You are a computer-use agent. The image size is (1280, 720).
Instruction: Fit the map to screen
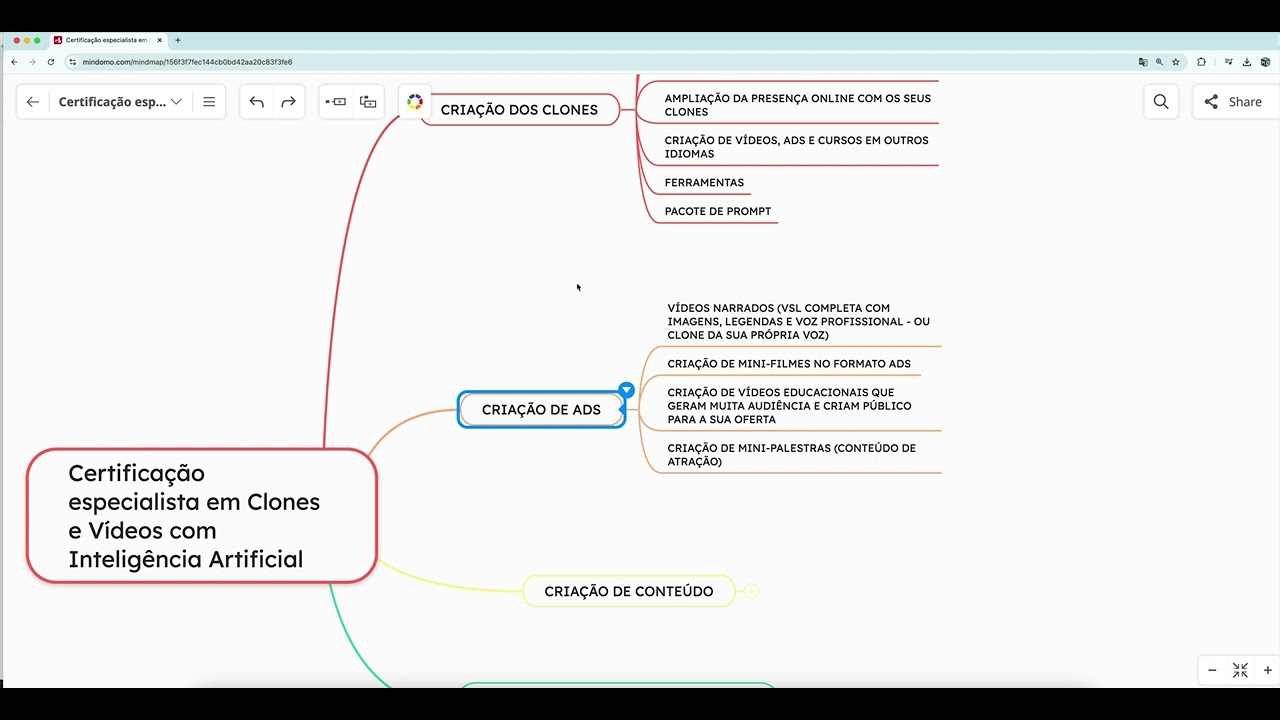[x=1240, y=670]
